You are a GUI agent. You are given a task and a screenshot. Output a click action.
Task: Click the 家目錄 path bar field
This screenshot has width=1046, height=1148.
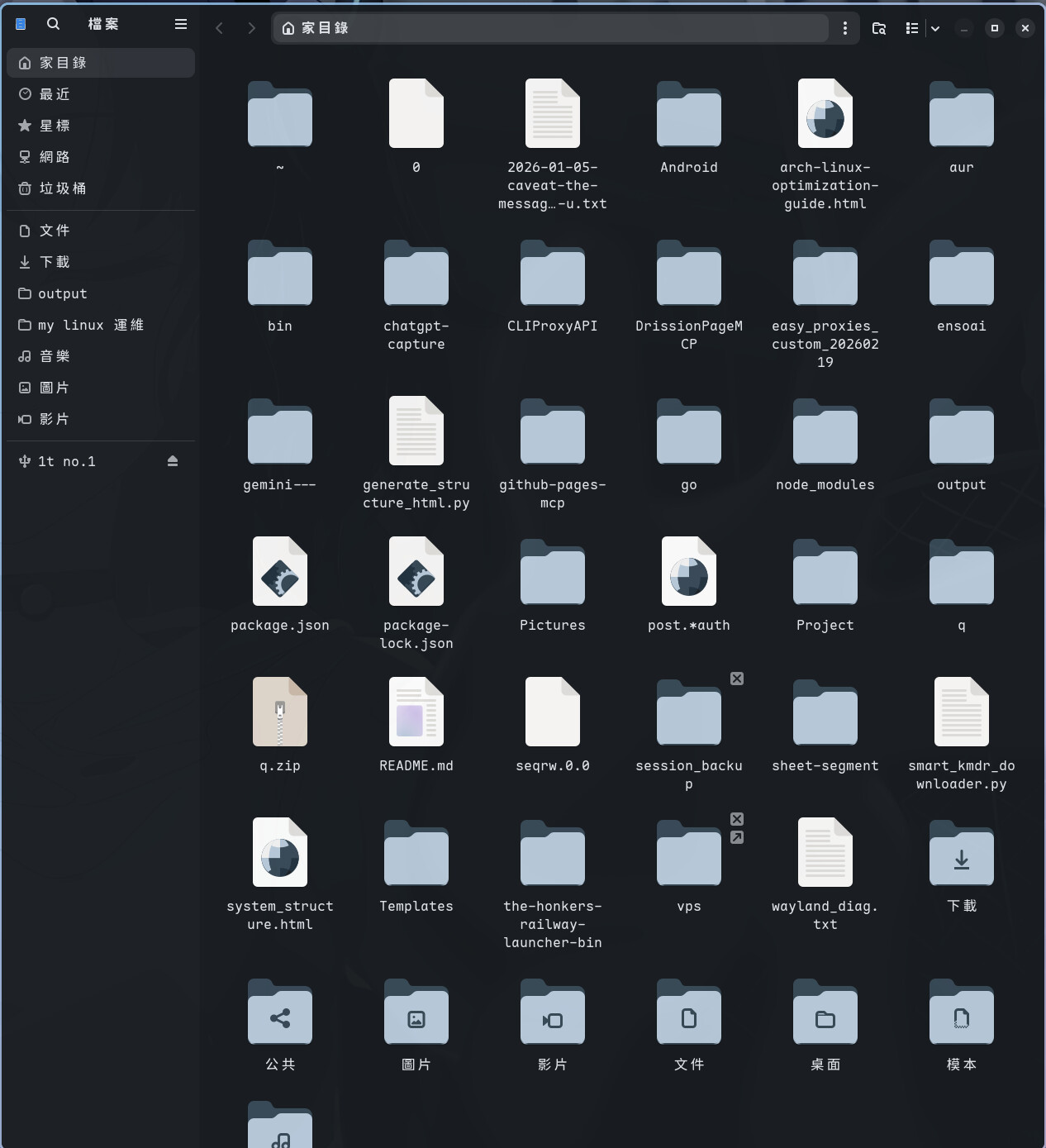[x=550, y=28]
